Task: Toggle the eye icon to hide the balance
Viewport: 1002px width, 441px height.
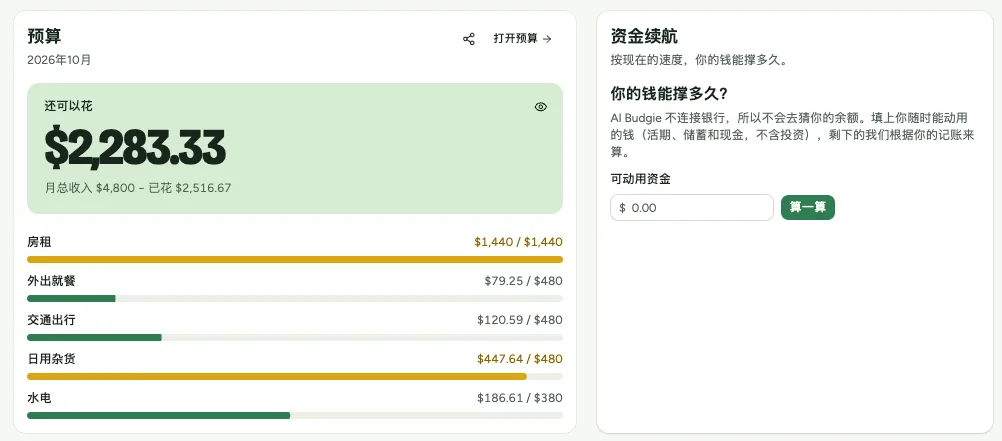Action: (x=541, y=107)
